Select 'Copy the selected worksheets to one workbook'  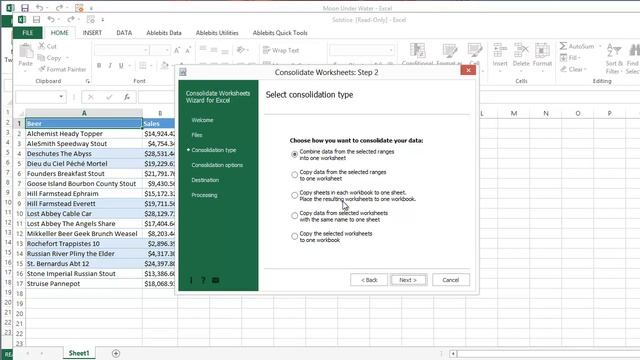pos(294,236)
